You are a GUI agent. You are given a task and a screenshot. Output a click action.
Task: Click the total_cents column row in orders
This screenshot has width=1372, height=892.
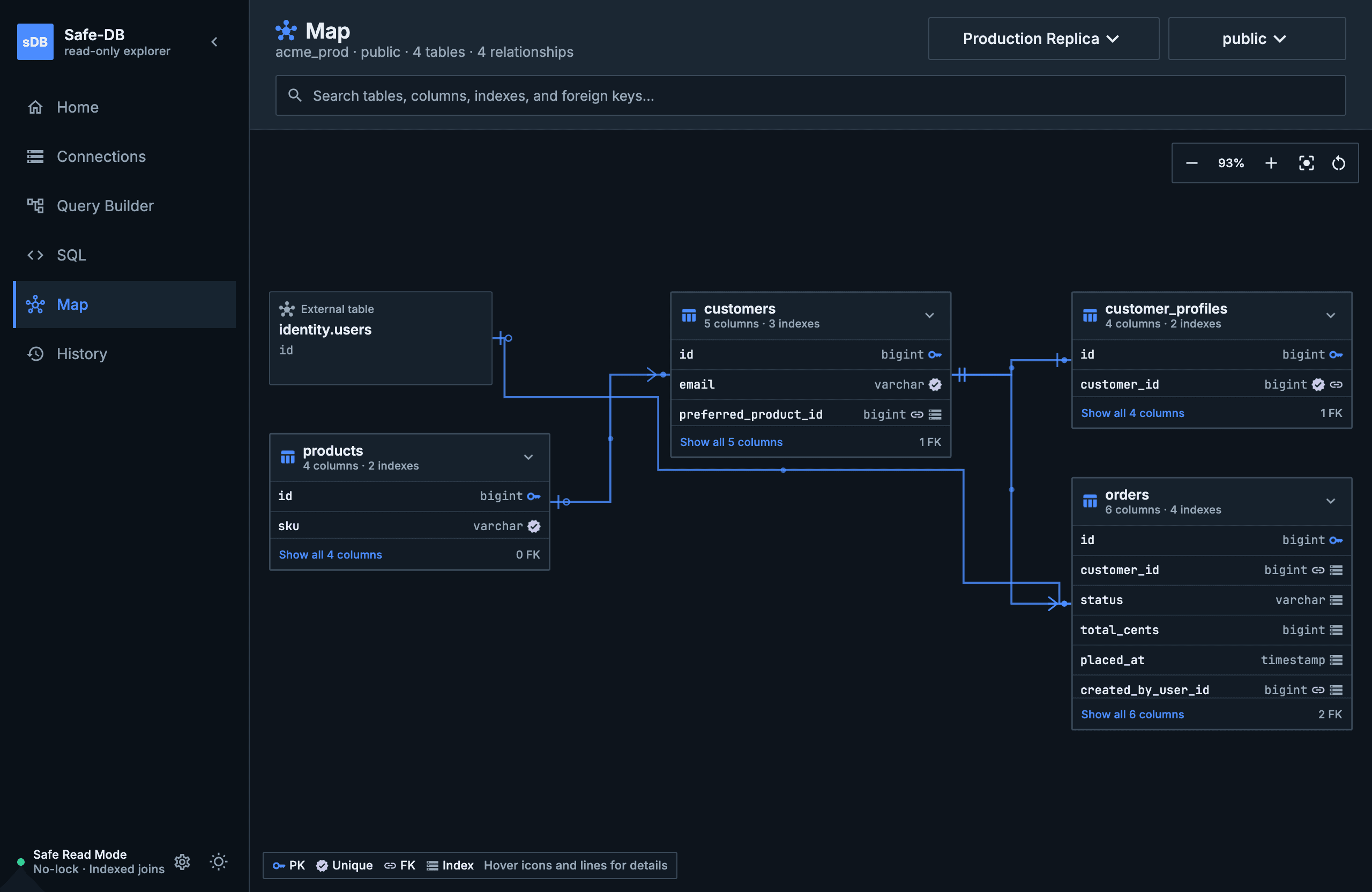pos(1212,630)
